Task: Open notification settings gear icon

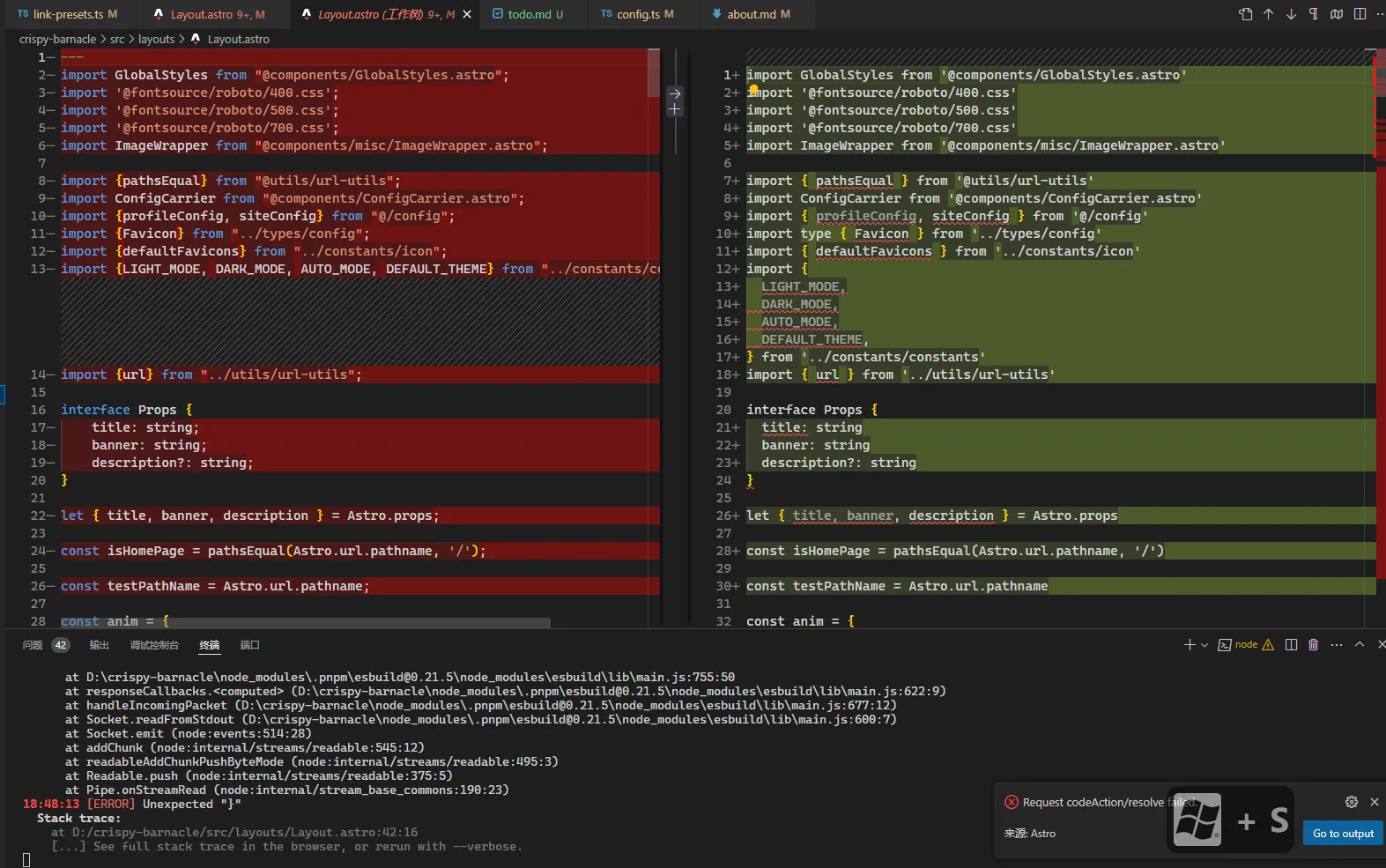Action: coord(1351,802)
